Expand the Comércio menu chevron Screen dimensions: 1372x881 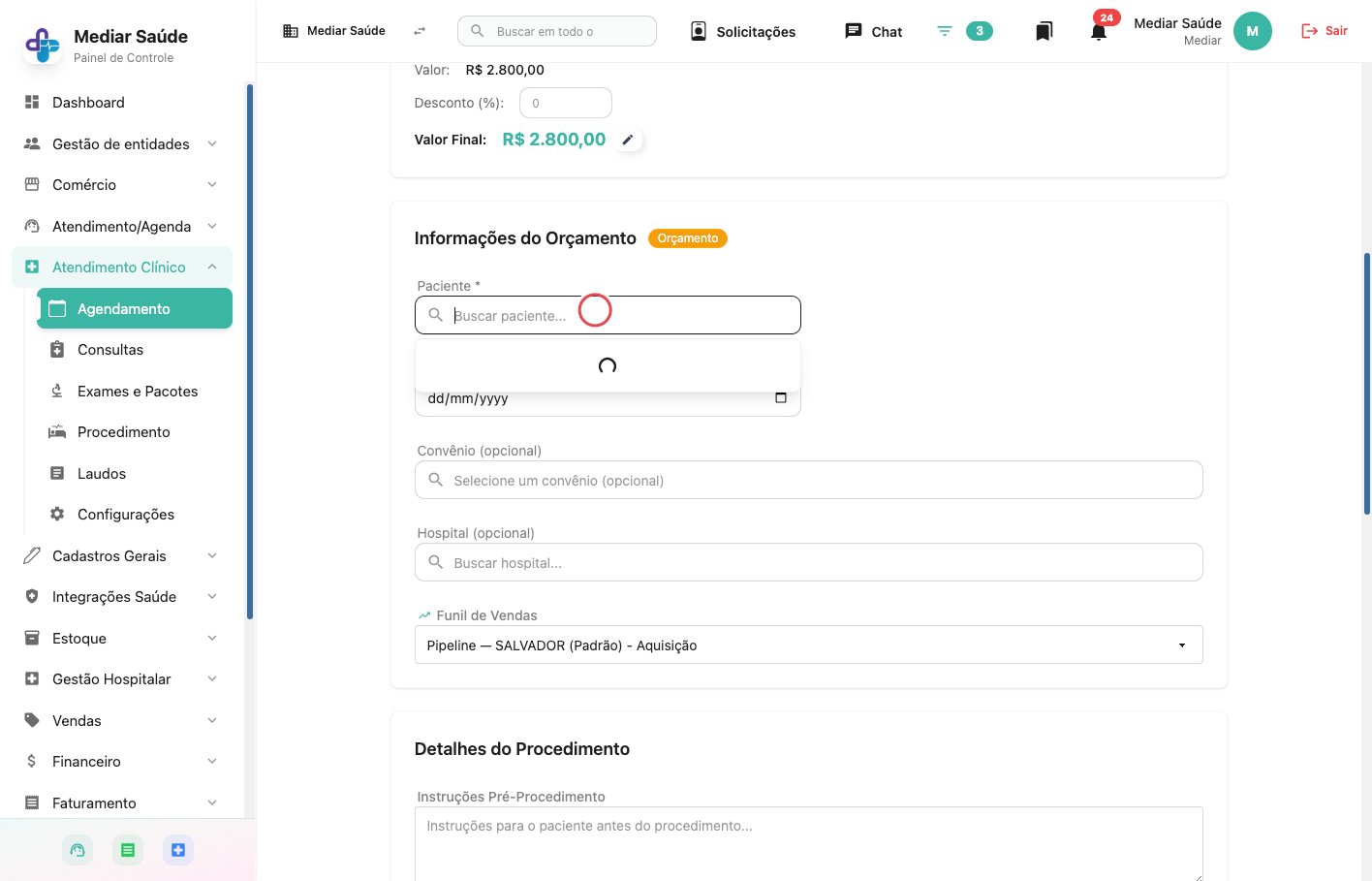[212, 184]
